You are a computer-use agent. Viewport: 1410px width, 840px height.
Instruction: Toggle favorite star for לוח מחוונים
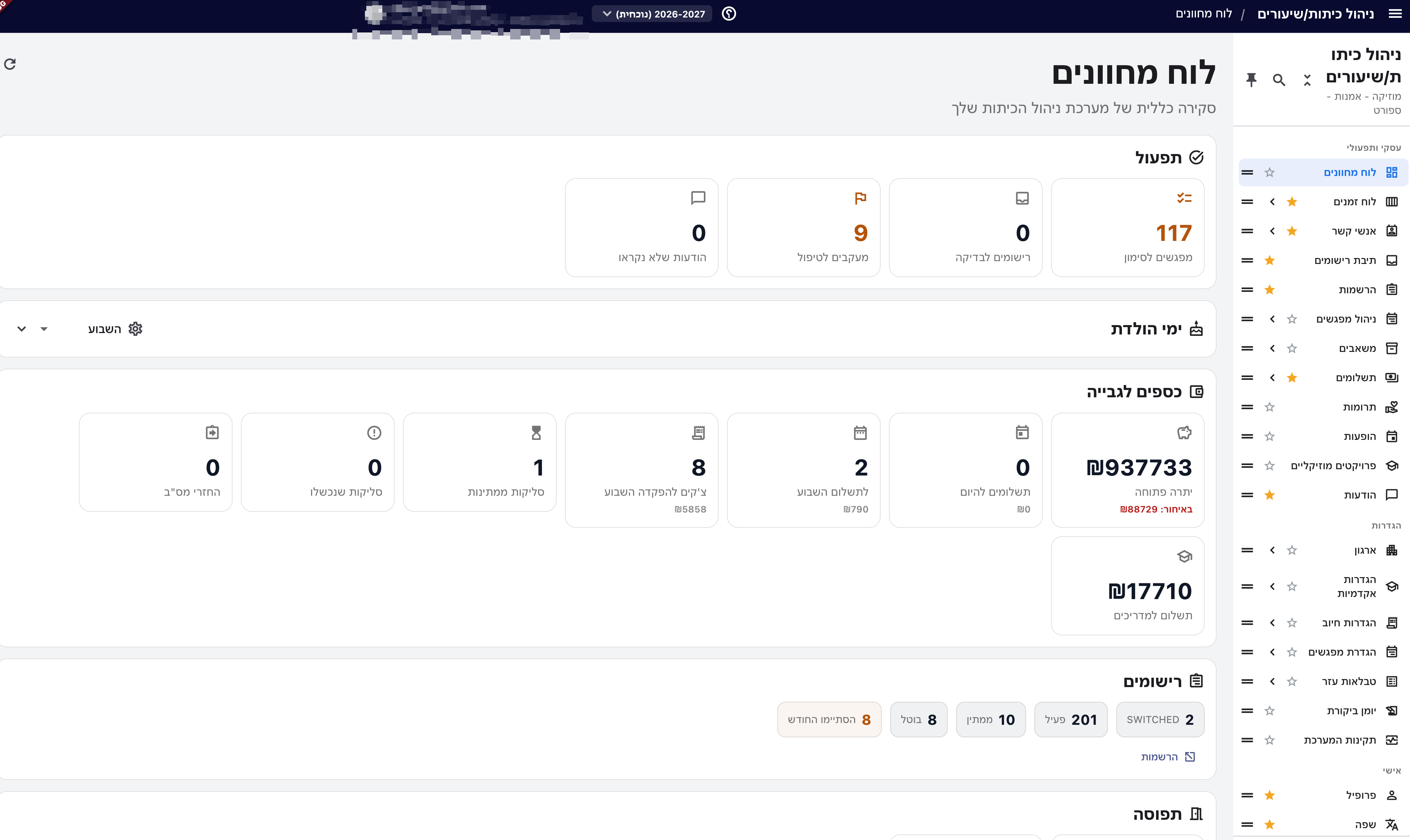1270,172
